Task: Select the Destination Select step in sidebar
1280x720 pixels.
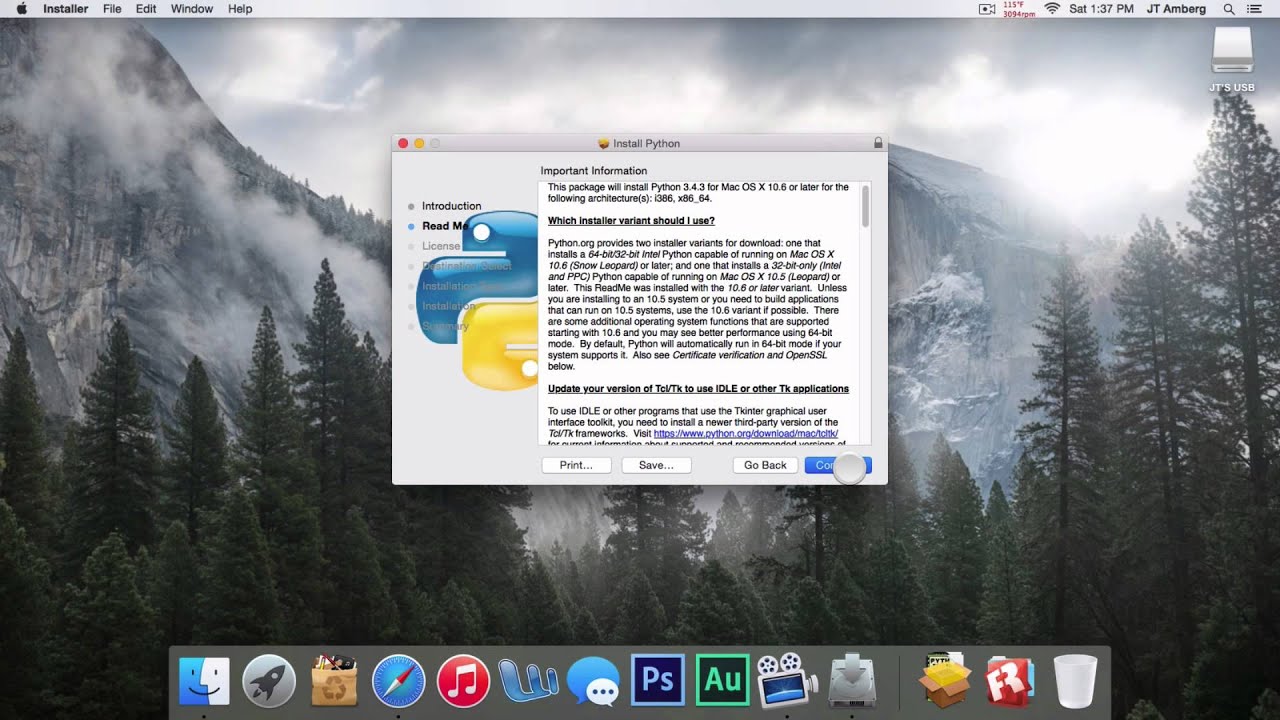Action: click(x=466, y=266)
